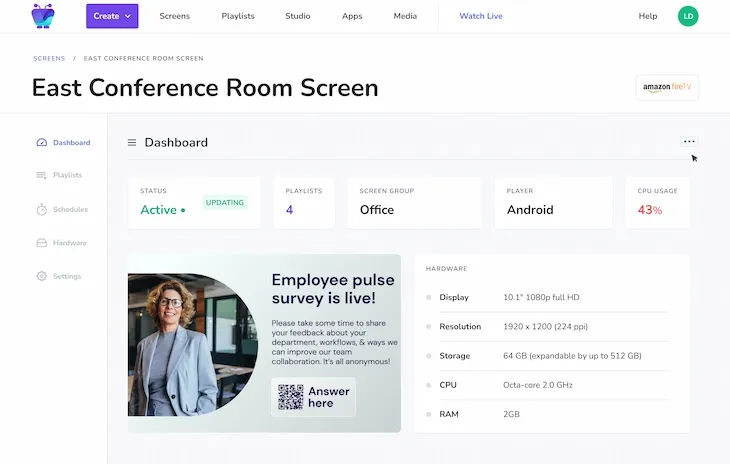Open the Apps menu item

(x=352, y=16)
